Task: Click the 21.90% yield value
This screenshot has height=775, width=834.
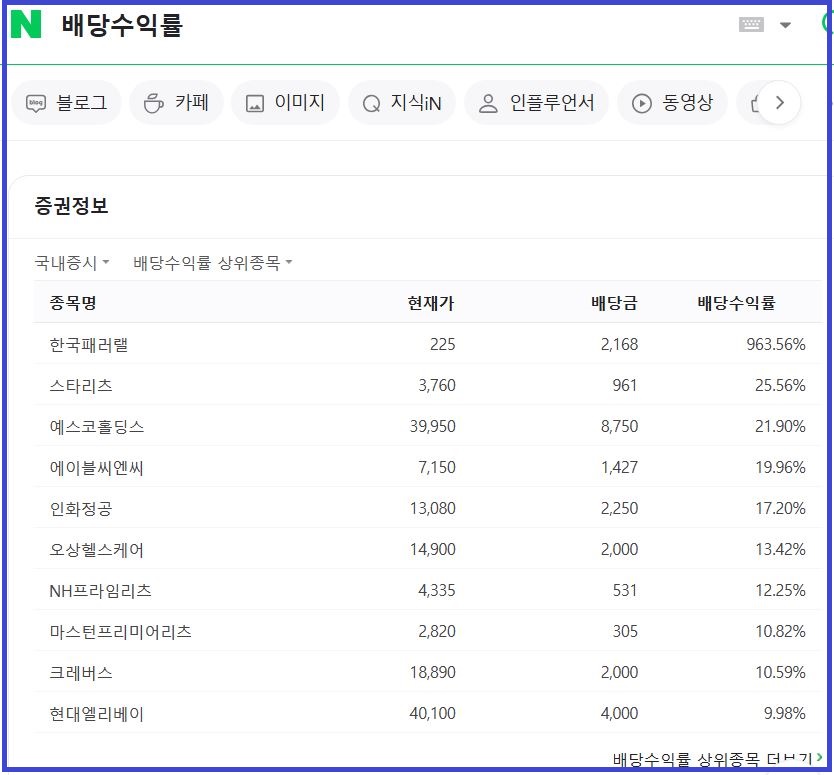Action: pos(780,426)
